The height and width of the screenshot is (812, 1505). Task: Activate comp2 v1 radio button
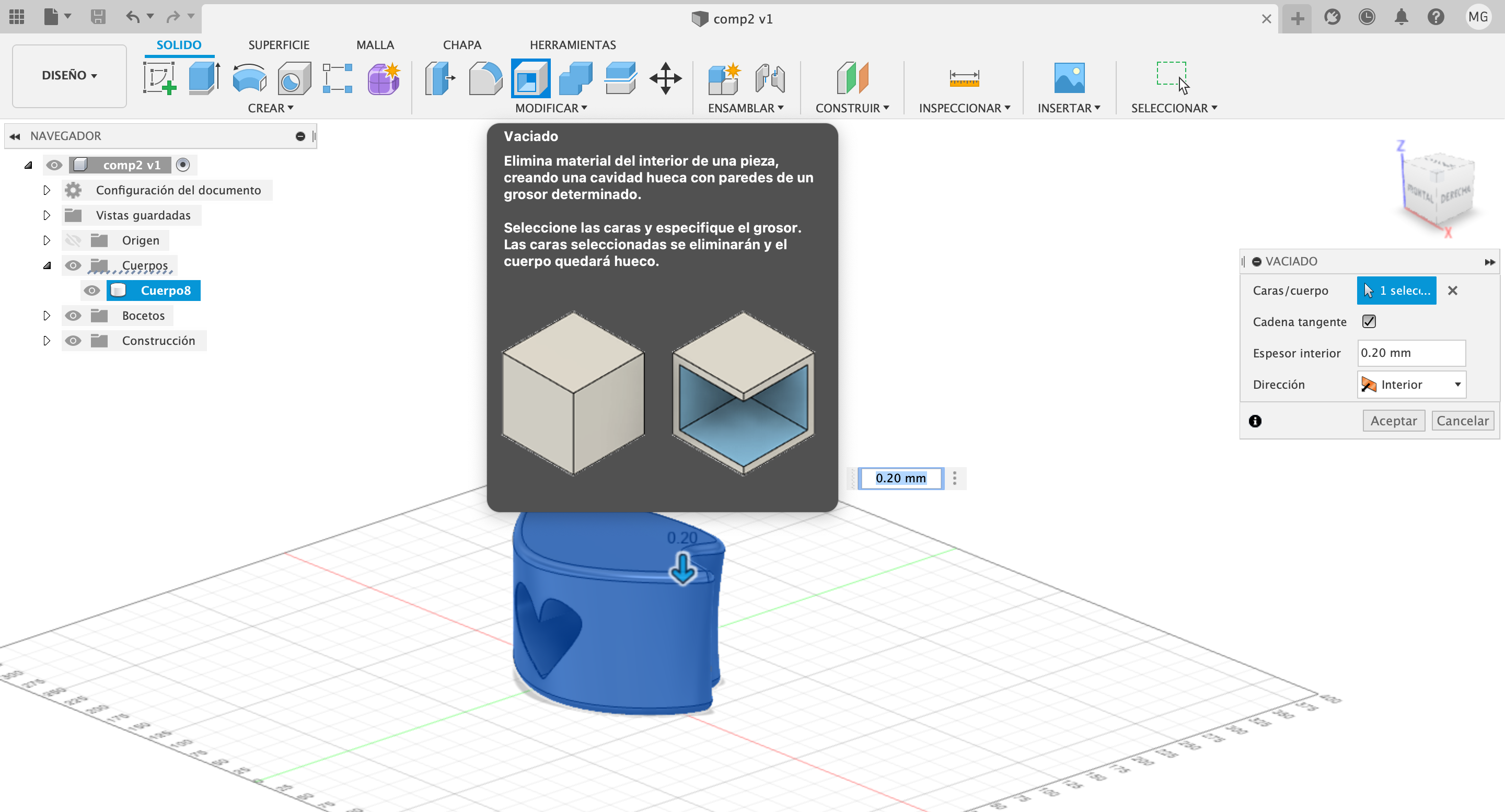pos(183,165)
